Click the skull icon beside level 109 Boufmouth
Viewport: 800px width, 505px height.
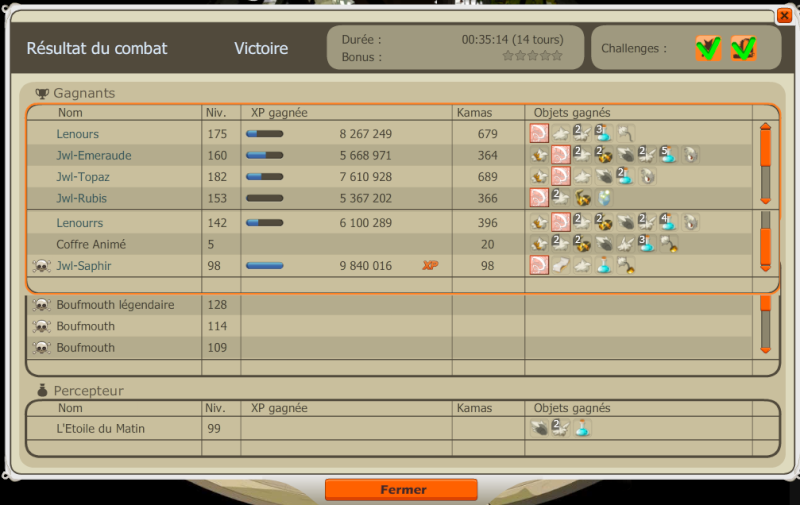coord(41,348)
